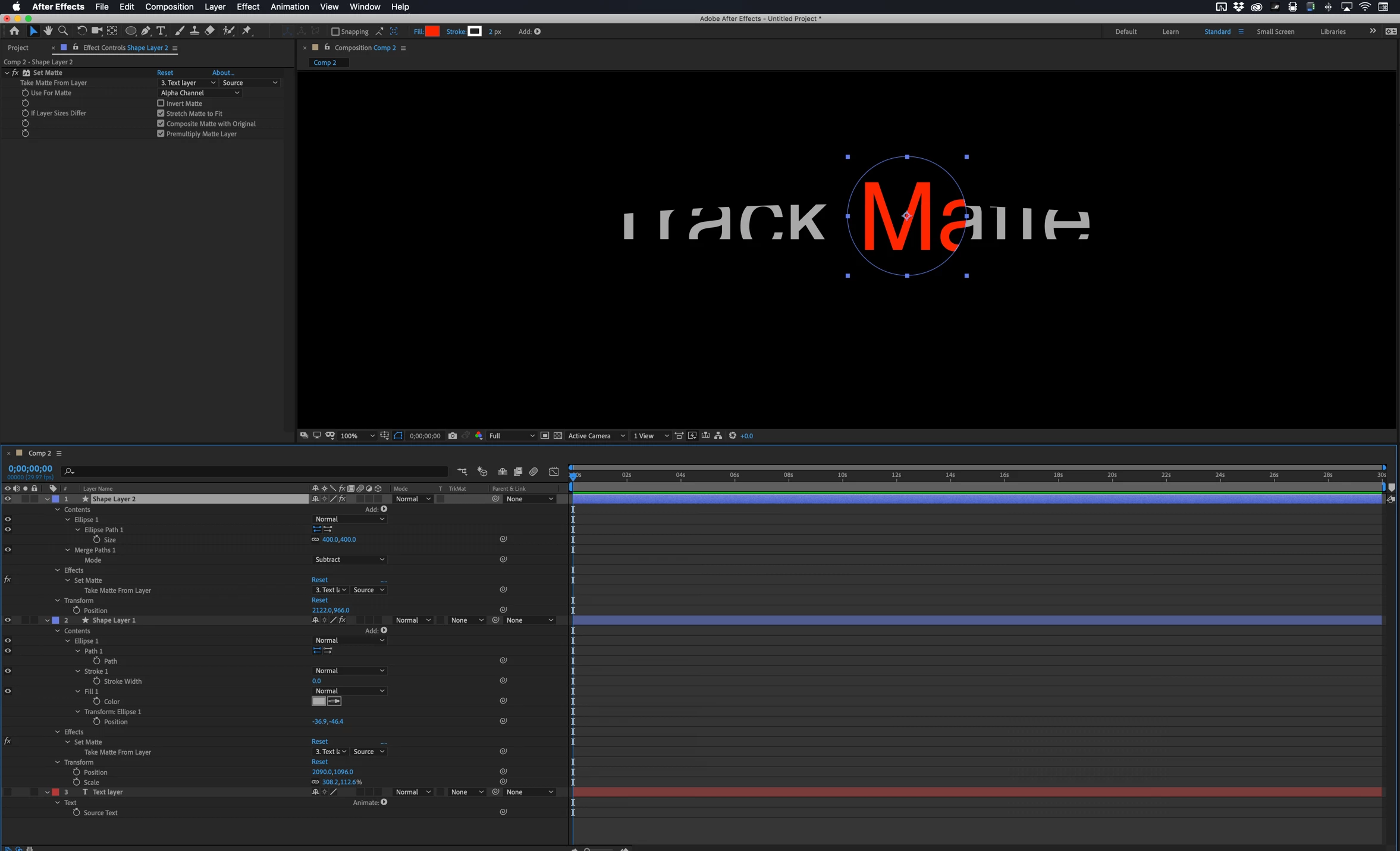Uncheck Composite Matte with Original
This screenshot has width=1400, height=851.
(x=161, y=124)
